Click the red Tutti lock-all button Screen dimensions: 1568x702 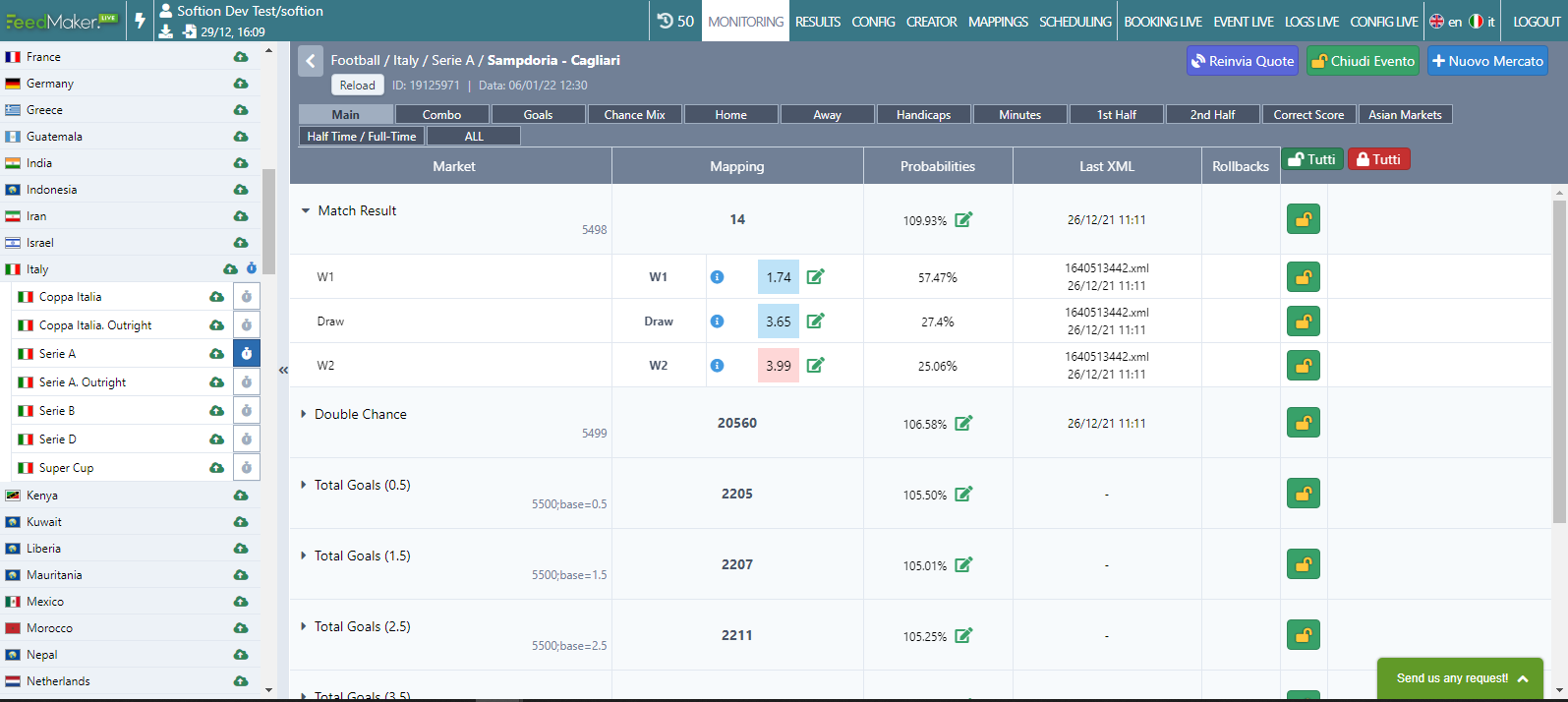[1378, 159]
